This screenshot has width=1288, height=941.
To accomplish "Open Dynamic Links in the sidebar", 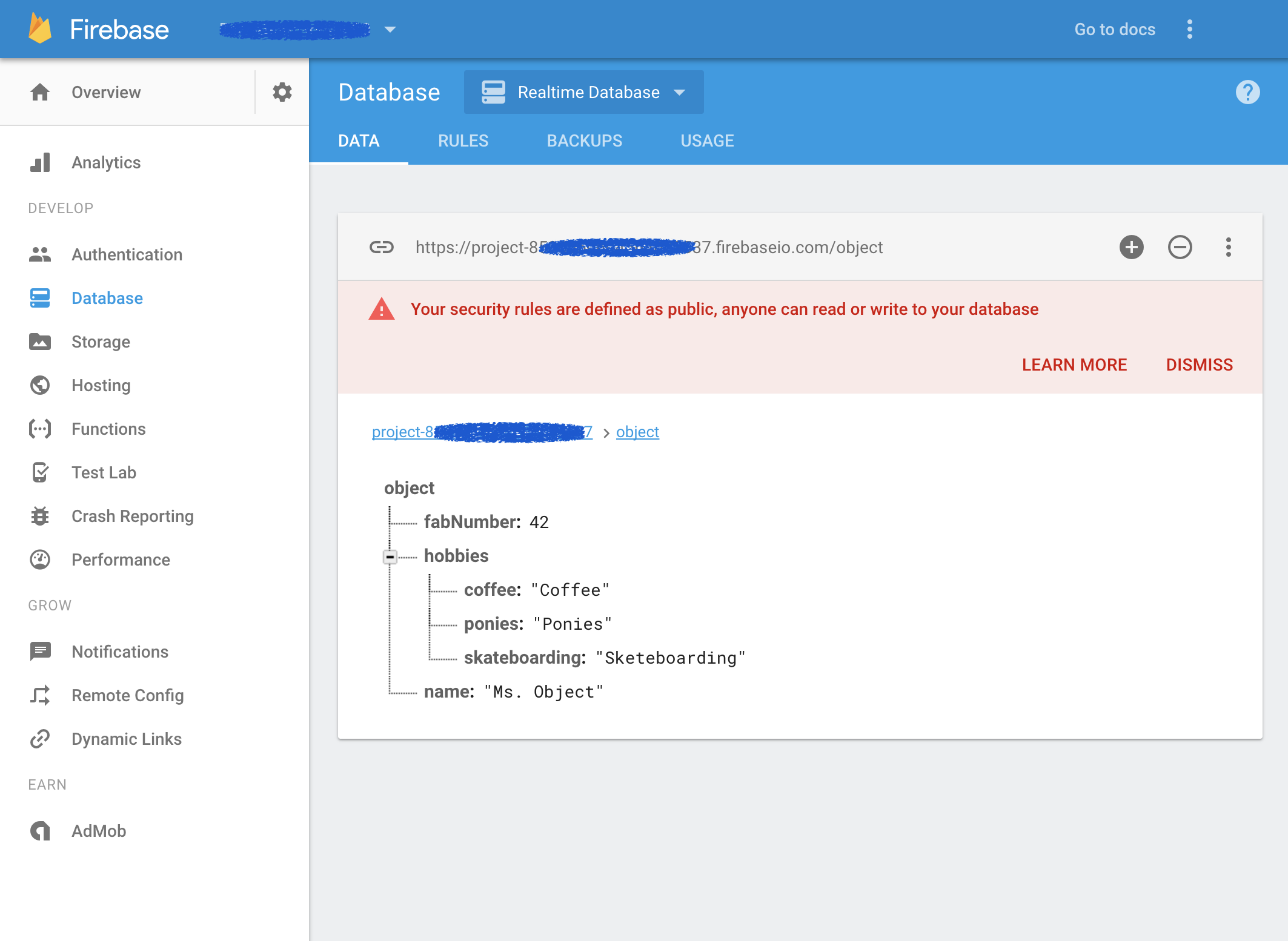I will pyautogui.click(x=127, y=739).
